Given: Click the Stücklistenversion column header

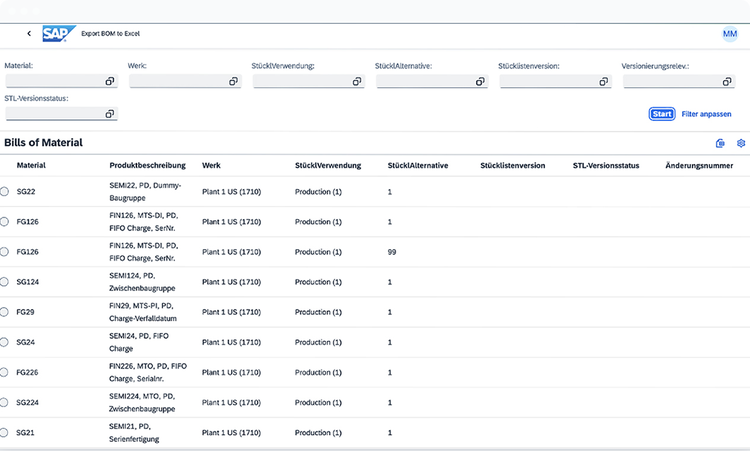Looking at the screenshot, I should pyautogui.click(x=513, y=165).
